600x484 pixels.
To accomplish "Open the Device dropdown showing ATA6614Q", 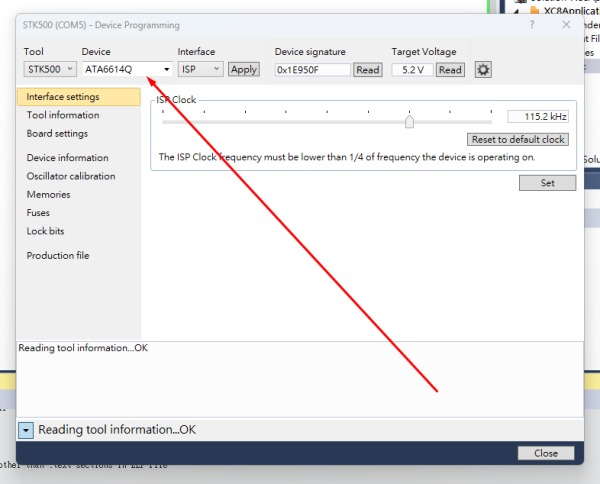I will point(127,69).
